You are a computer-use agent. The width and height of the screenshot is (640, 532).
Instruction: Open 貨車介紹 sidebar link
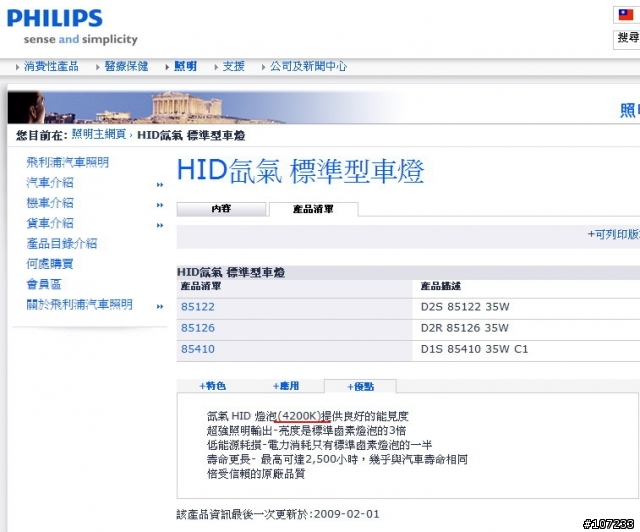(x=50, y=223)
